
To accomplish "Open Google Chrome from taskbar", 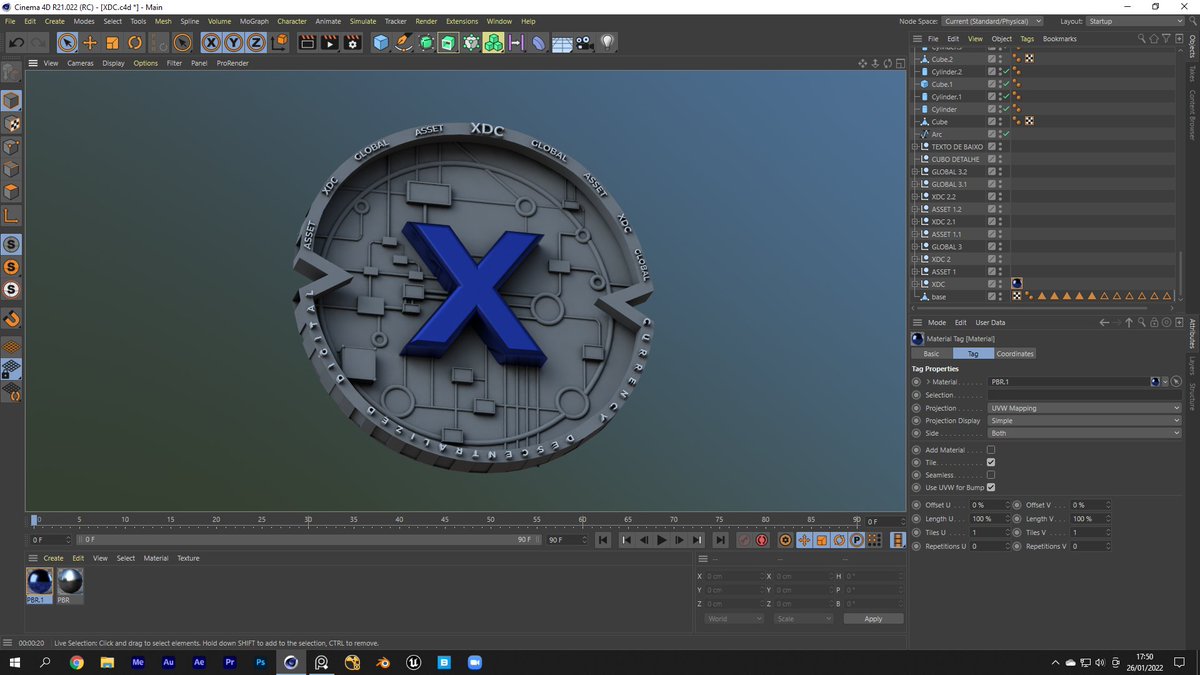I will (x=77, y=662).
